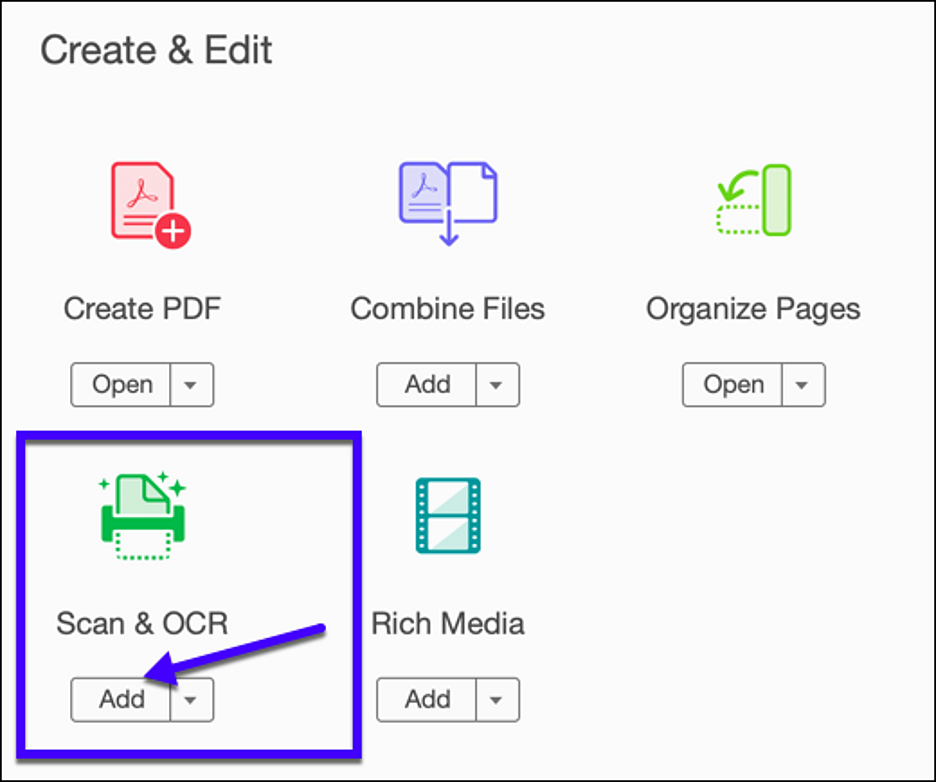Screen dimensions: 936x782
Task: Click the green rotate-page icon above Organize Pages
Action: point(753,200)
